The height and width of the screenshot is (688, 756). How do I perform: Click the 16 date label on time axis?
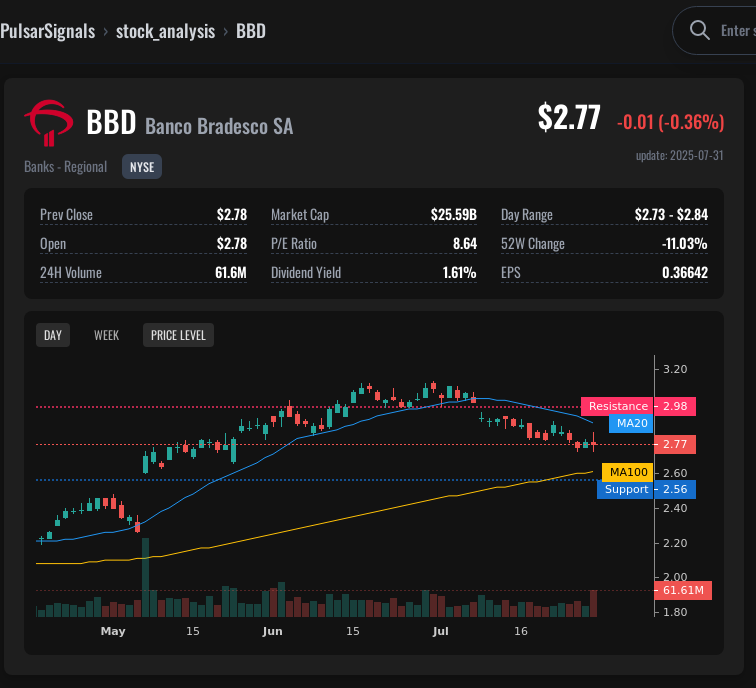[521, 631]
